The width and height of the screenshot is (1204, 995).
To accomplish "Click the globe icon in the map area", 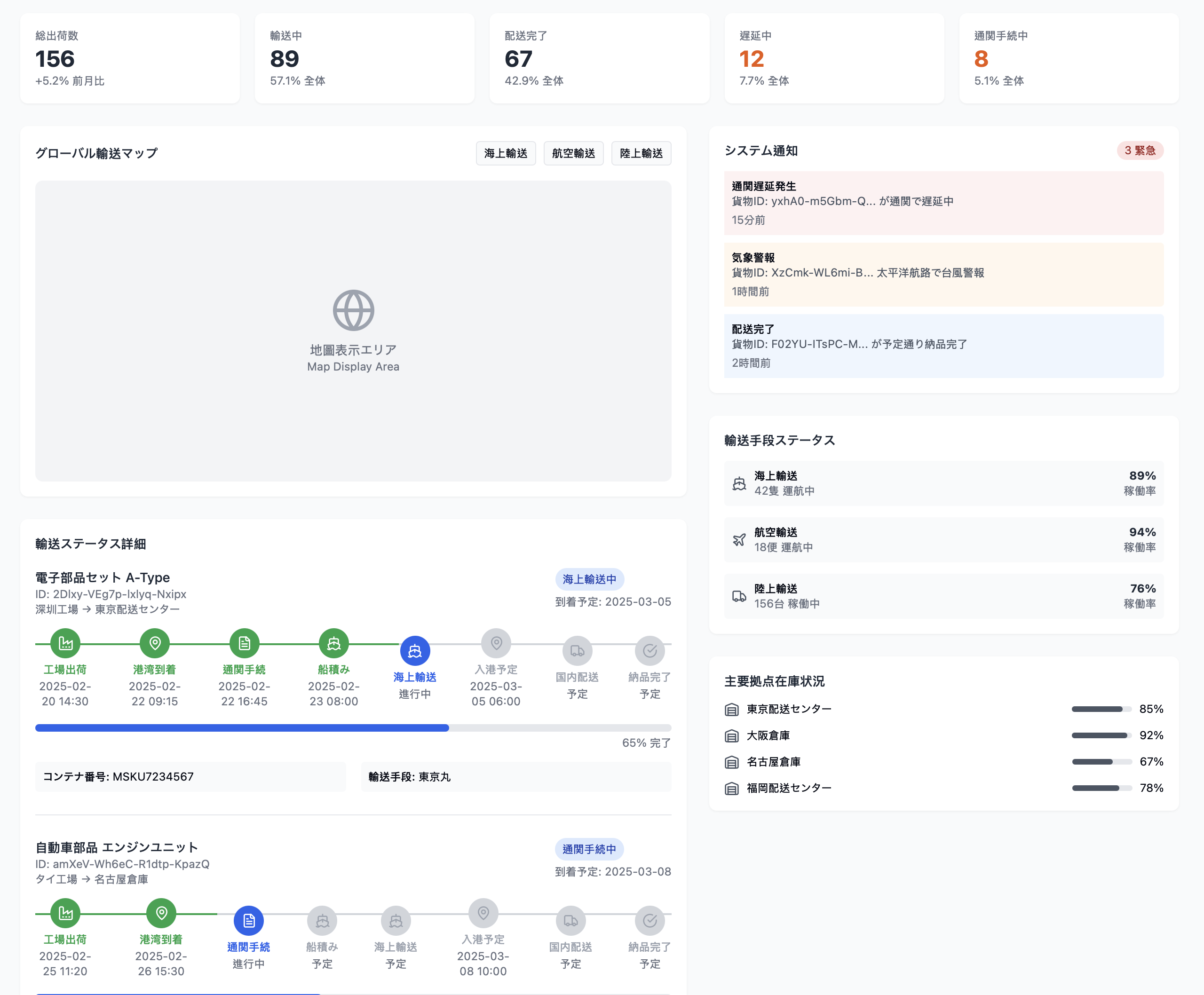I will pyautogui.click(x=353, y=310).
